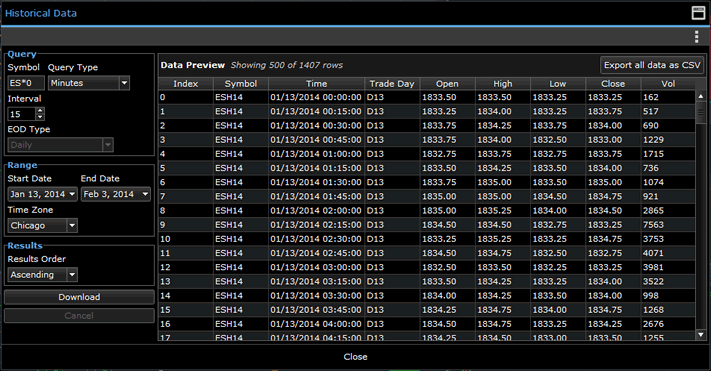Image resolution: width=711 pixels, height=371 pixels.
Task: Open the Query Type dropdown showing Minutes
Action: pos(89,83)
